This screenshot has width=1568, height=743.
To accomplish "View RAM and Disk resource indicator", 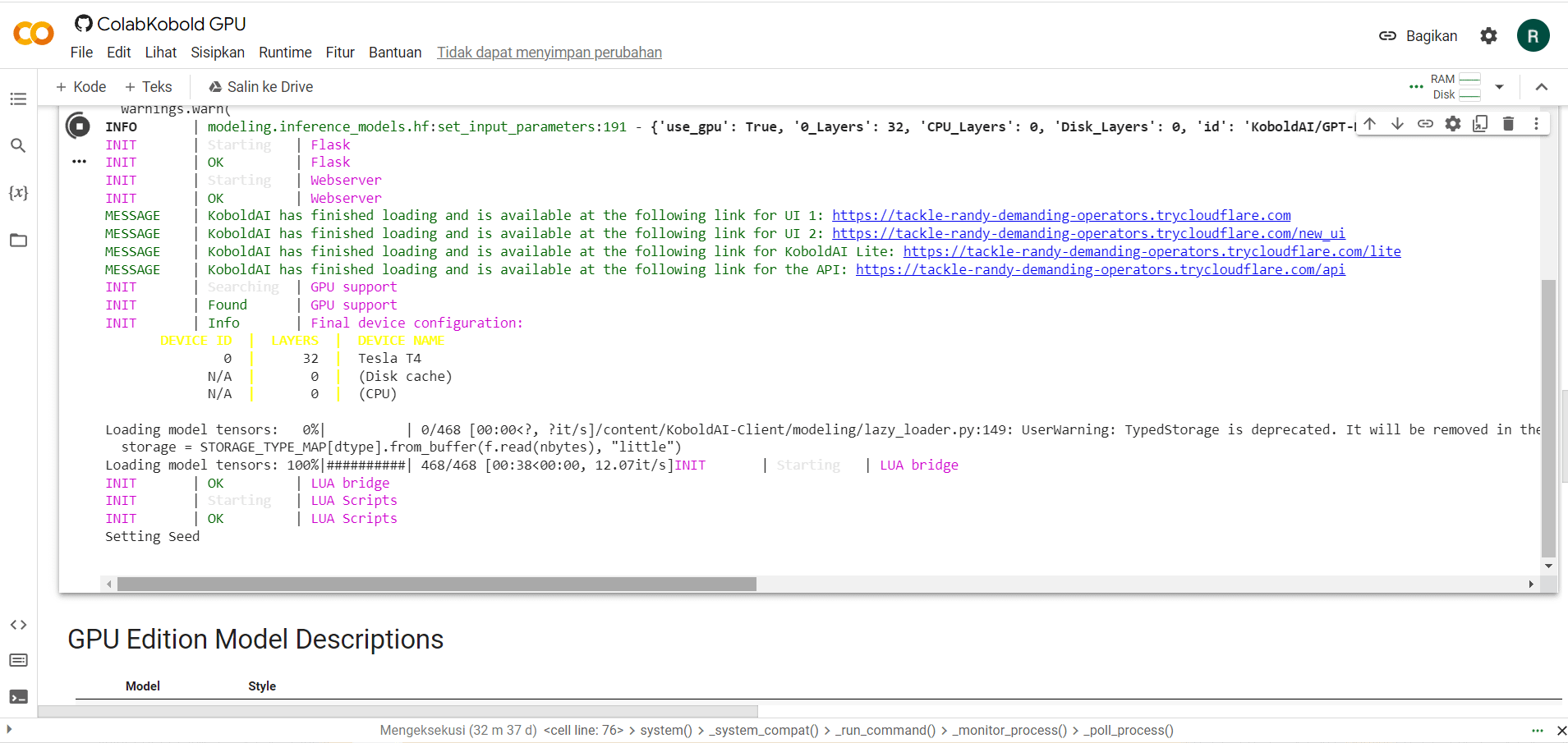I will click(x=1455, y=87).
